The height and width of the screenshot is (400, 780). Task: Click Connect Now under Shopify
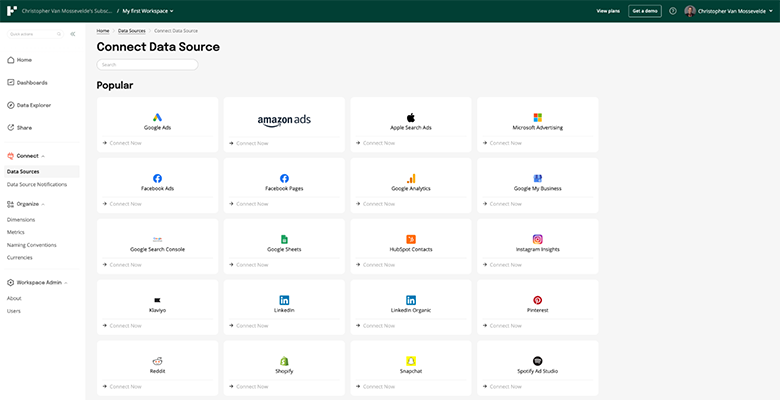click(249, 387)
